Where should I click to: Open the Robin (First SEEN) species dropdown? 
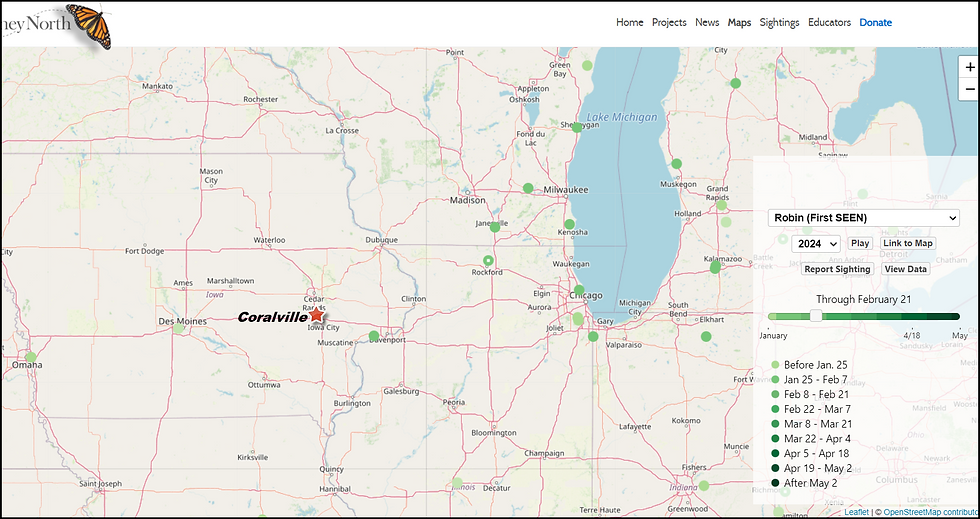[864, 218]
